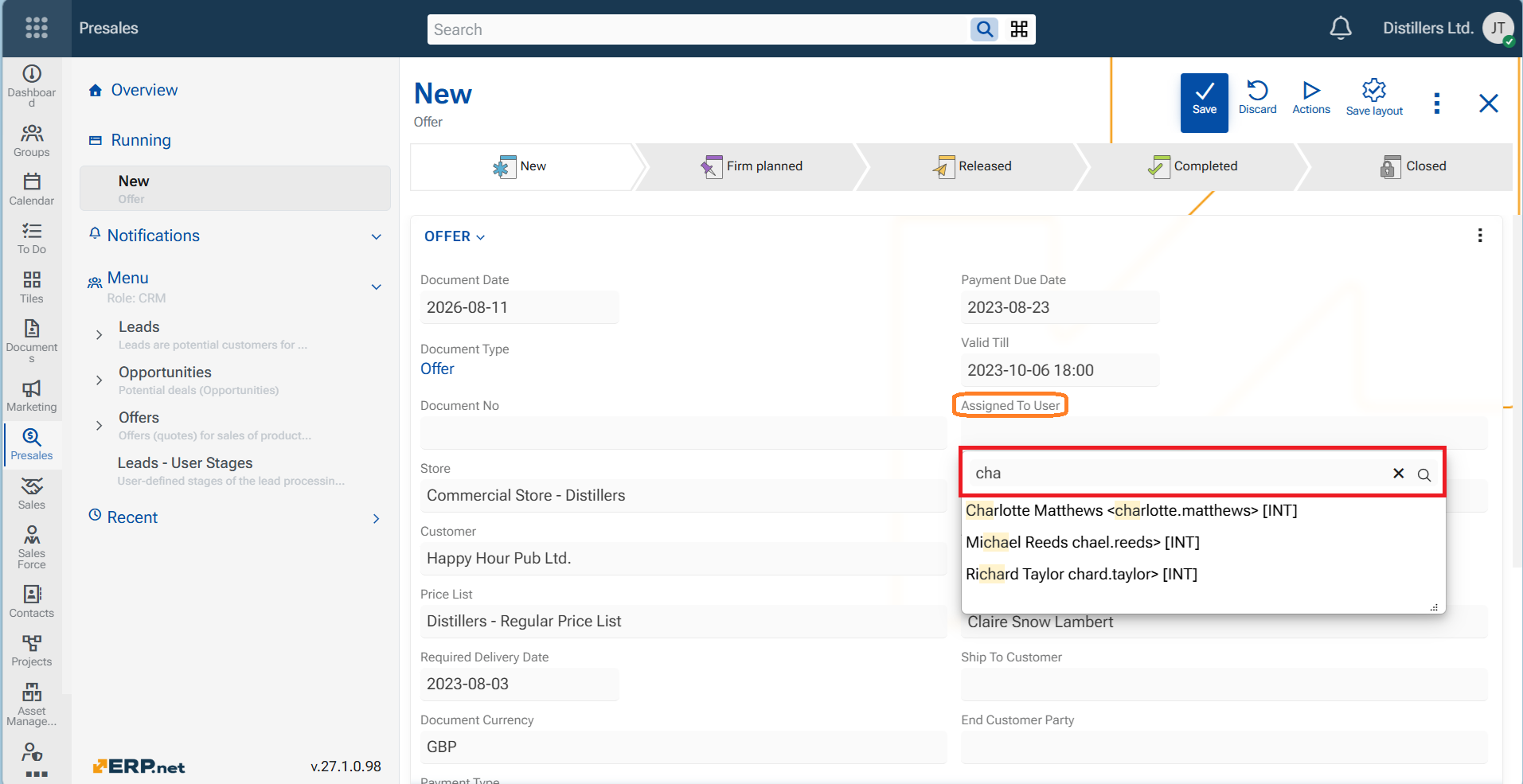Select the Completed stage
1523x784 pixels.
(x=1193, y=166)
